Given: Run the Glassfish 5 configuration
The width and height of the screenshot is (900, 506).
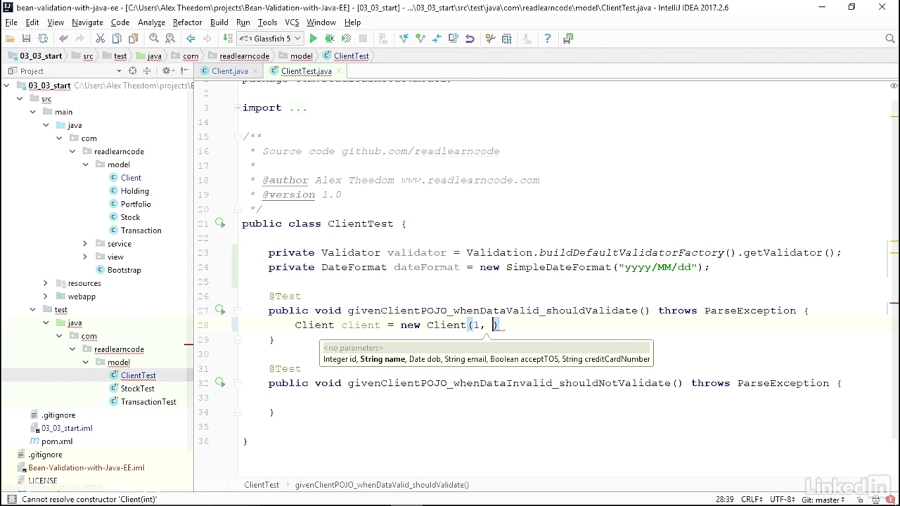Looking at the screenshot, I should click(x=313, y=39).
